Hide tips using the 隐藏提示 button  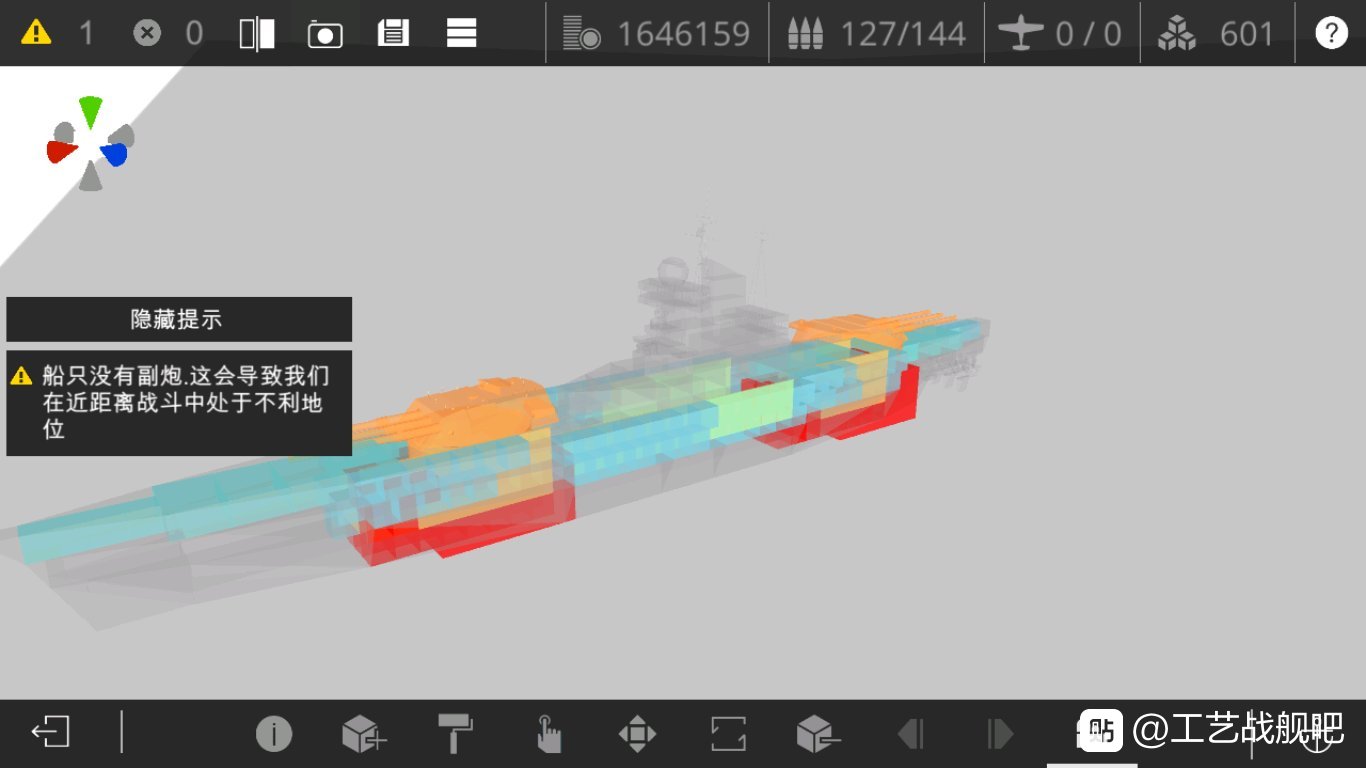pos(179,319)
